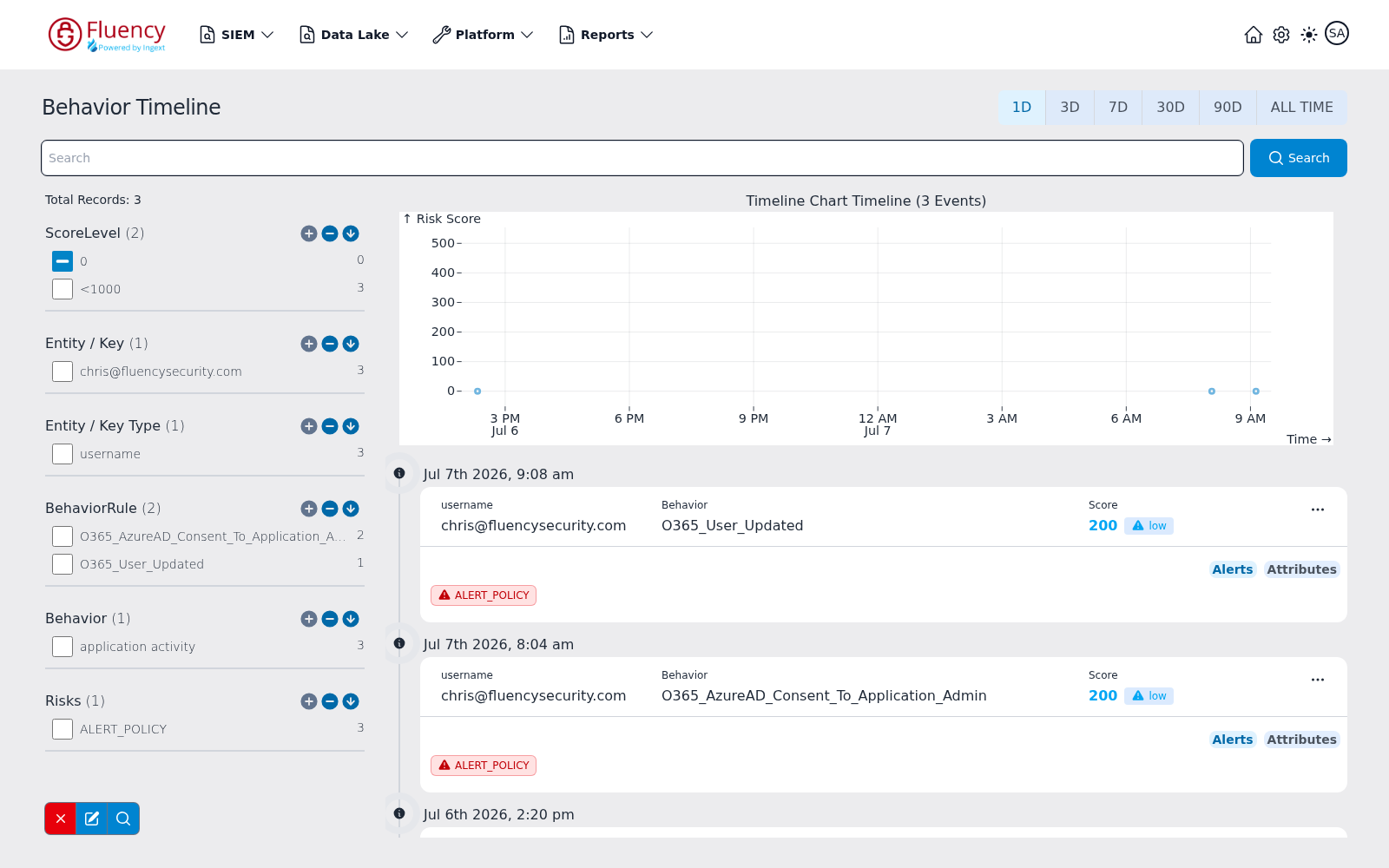The height and width of the screenshot is (868, 1389).
Task: Click info marker for Jul 7th 9:08 am
Action: (399, 473)
